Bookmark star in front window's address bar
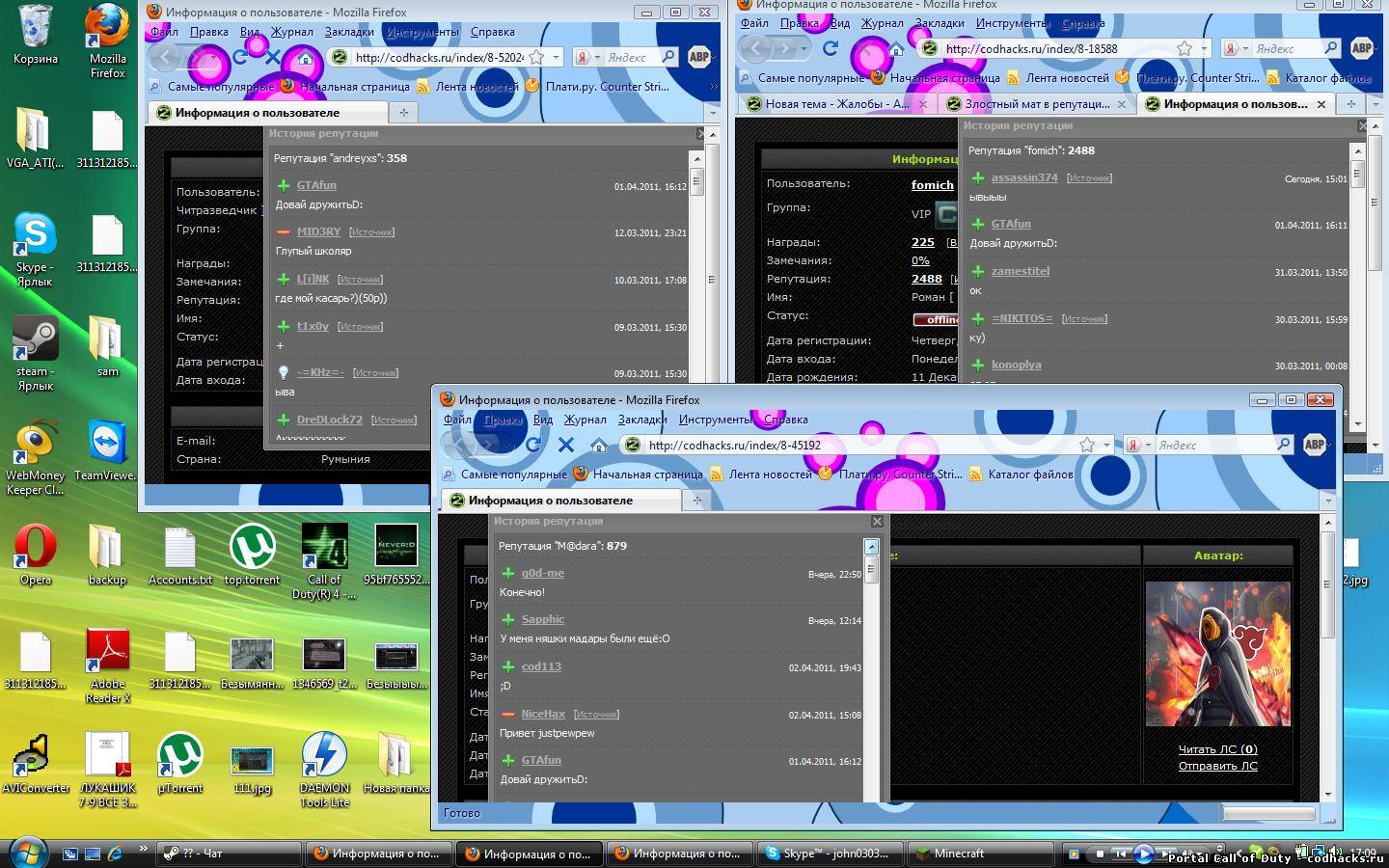Viewport: 1389px width, 868px height. (x=1087, y=445)
